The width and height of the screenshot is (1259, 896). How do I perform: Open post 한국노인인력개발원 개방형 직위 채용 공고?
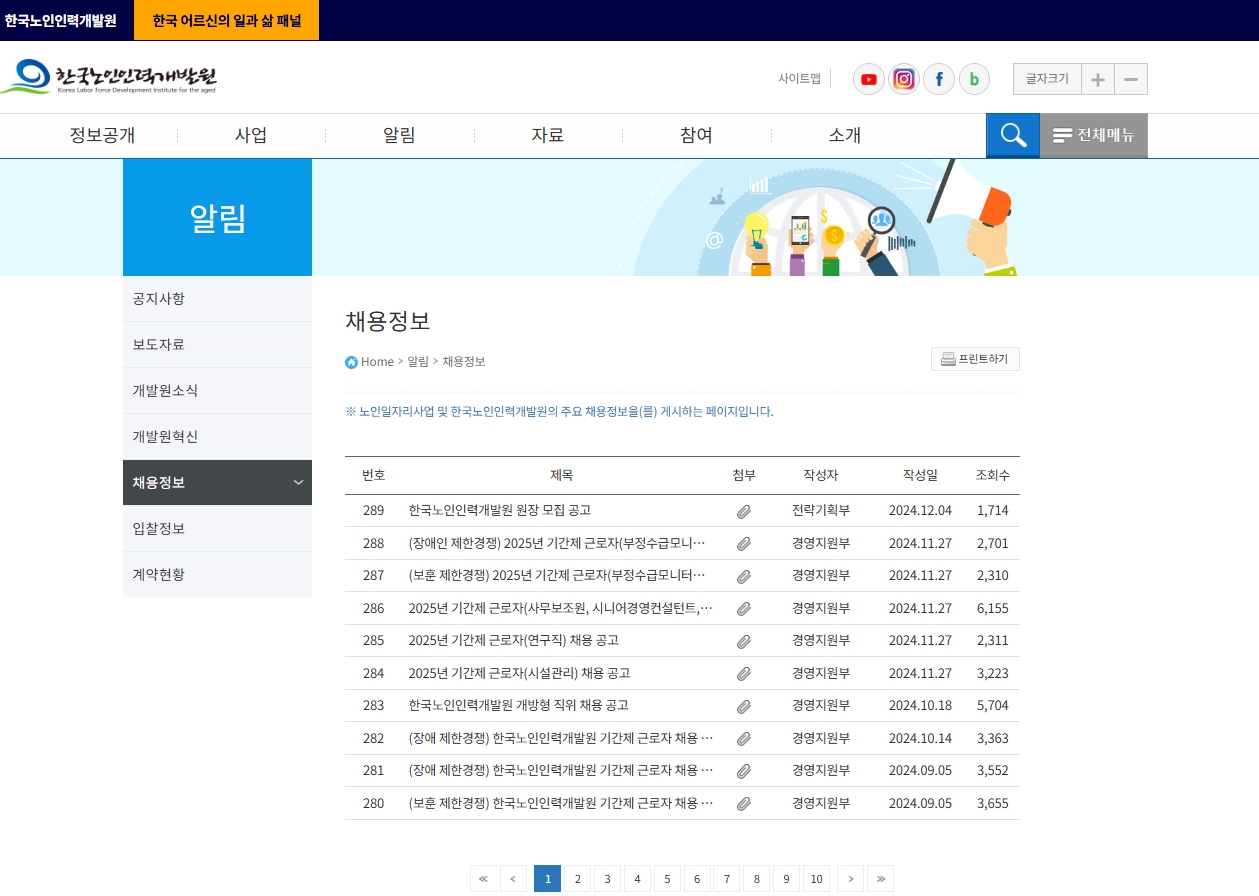(518, 705)
